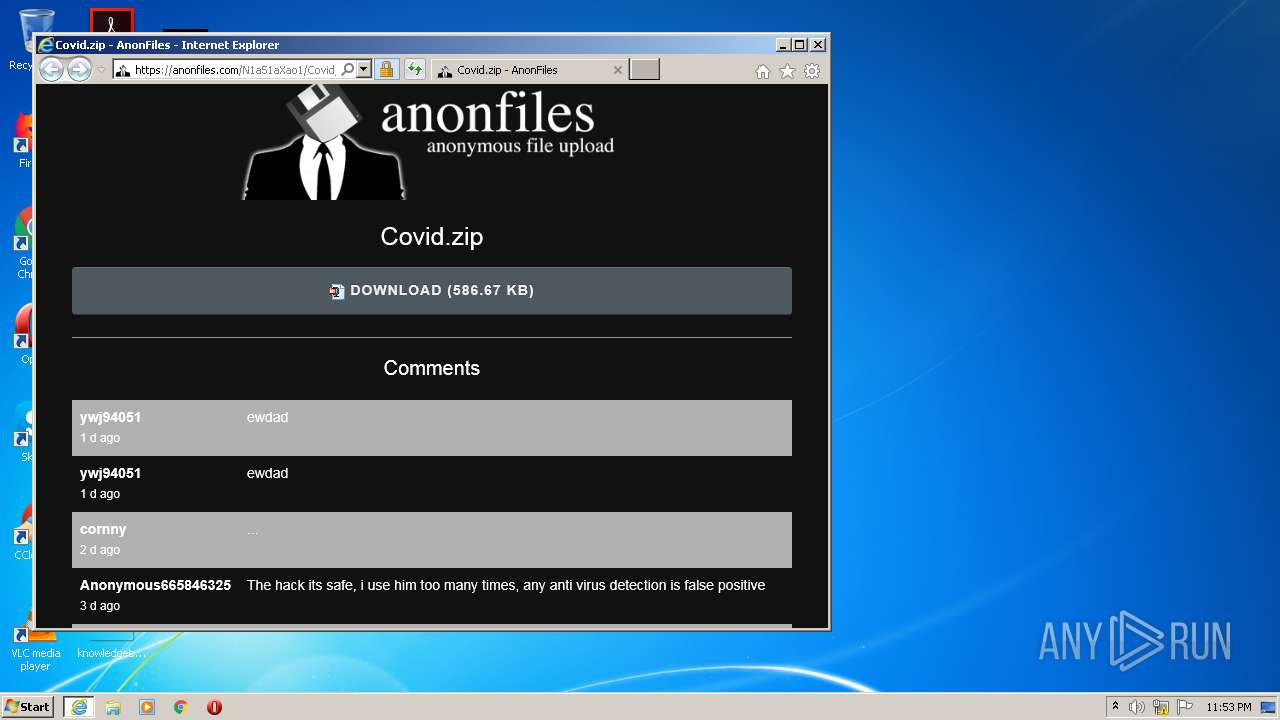The image size is (1280, 720).
Task: Click the search magnifier in address bar
Action: pos(347,70)
